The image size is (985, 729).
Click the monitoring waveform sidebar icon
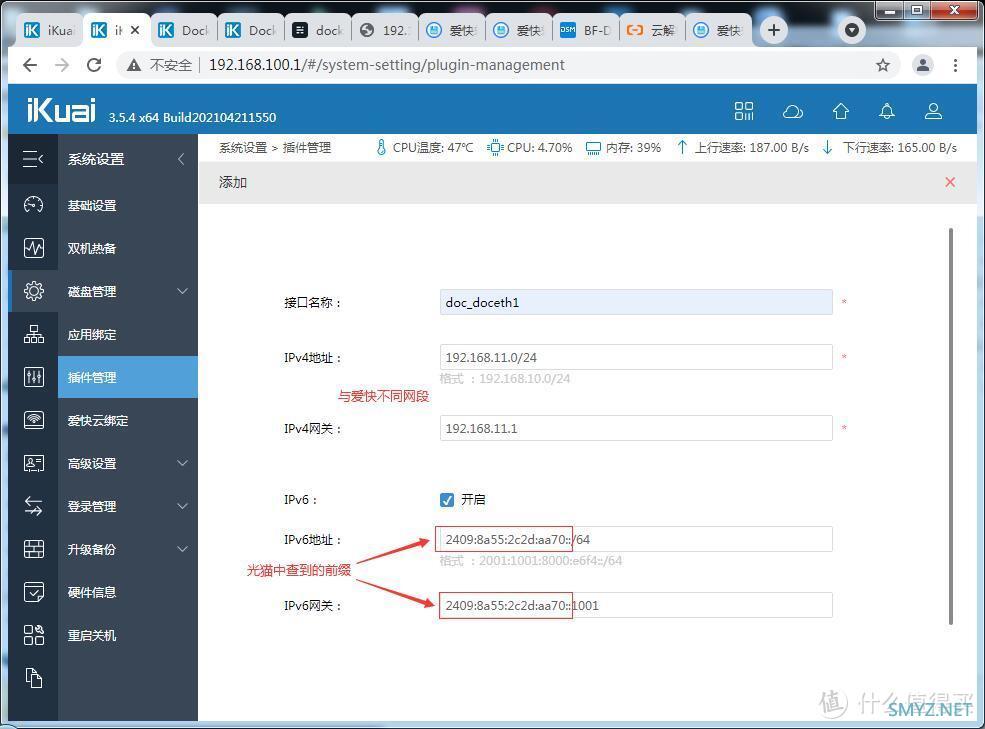coord(33,248)
